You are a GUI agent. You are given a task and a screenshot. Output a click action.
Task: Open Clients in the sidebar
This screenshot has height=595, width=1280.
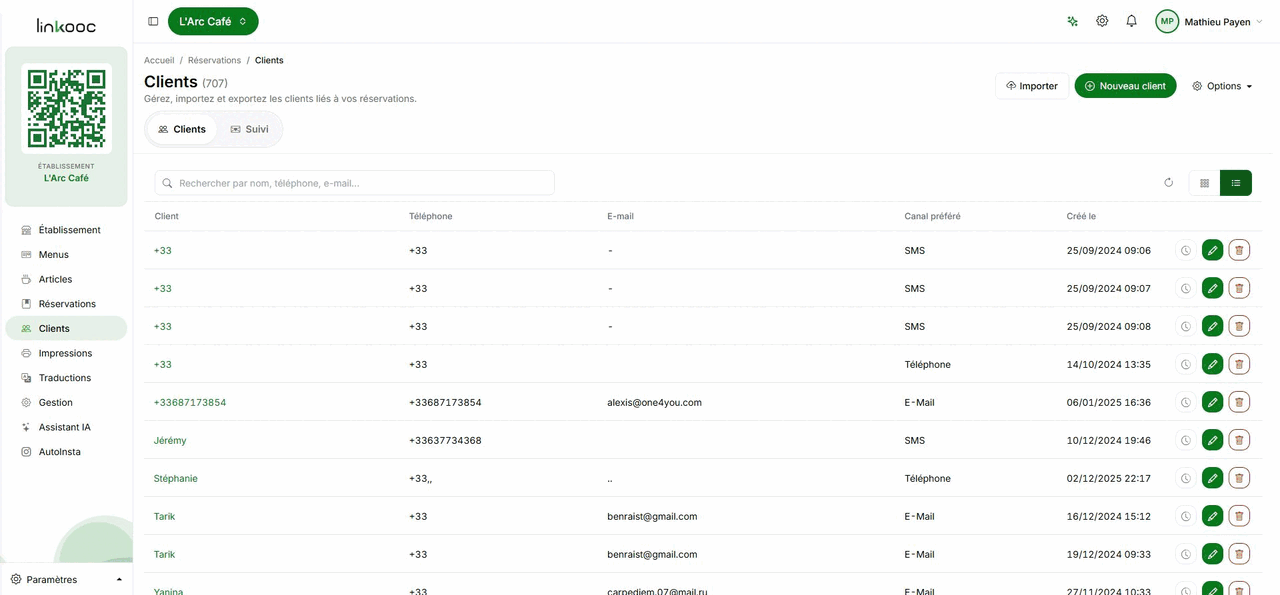pos(66,328)
